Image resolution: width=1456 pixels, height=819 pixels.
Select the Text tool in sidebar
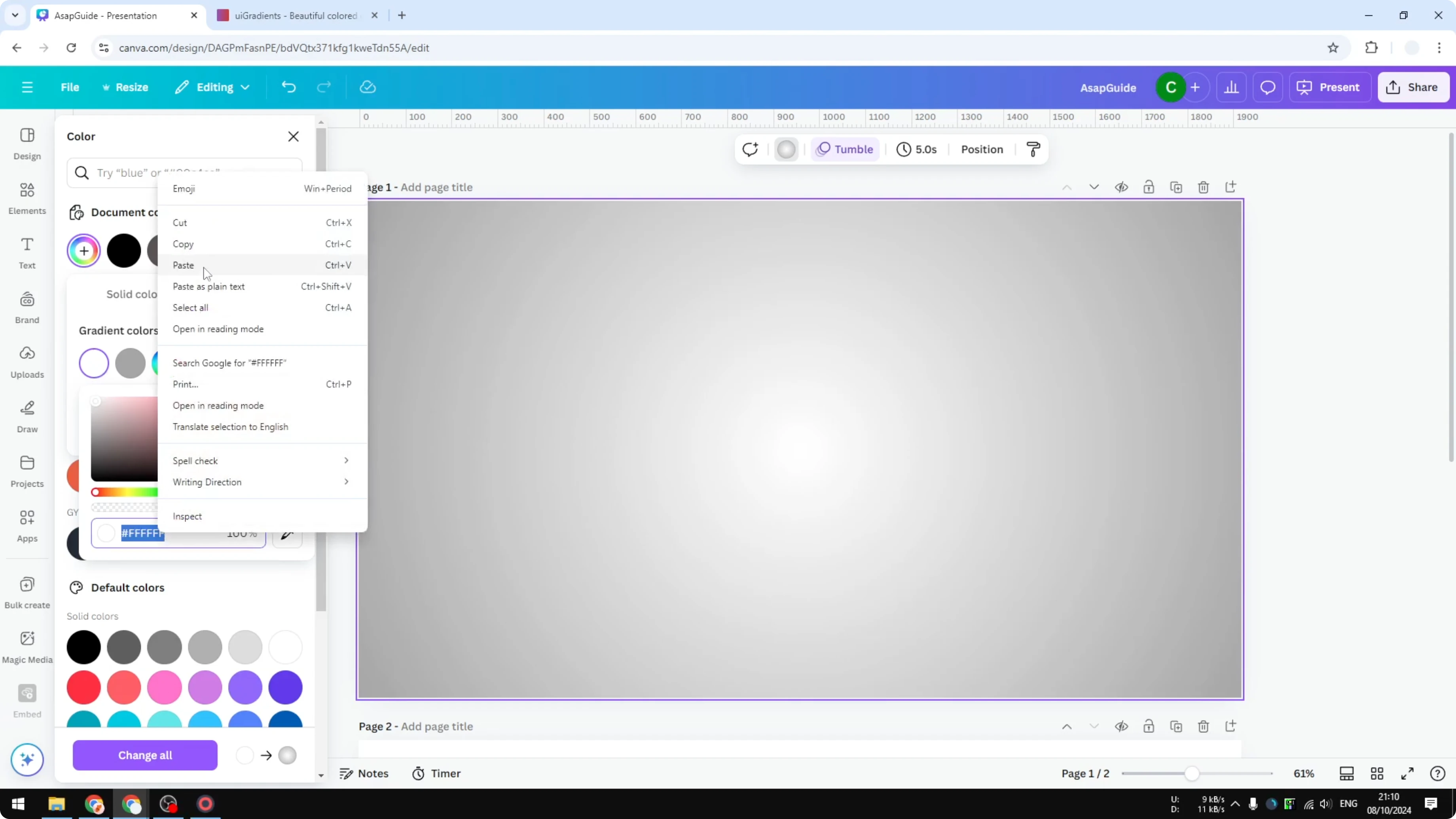click(27, 252)
